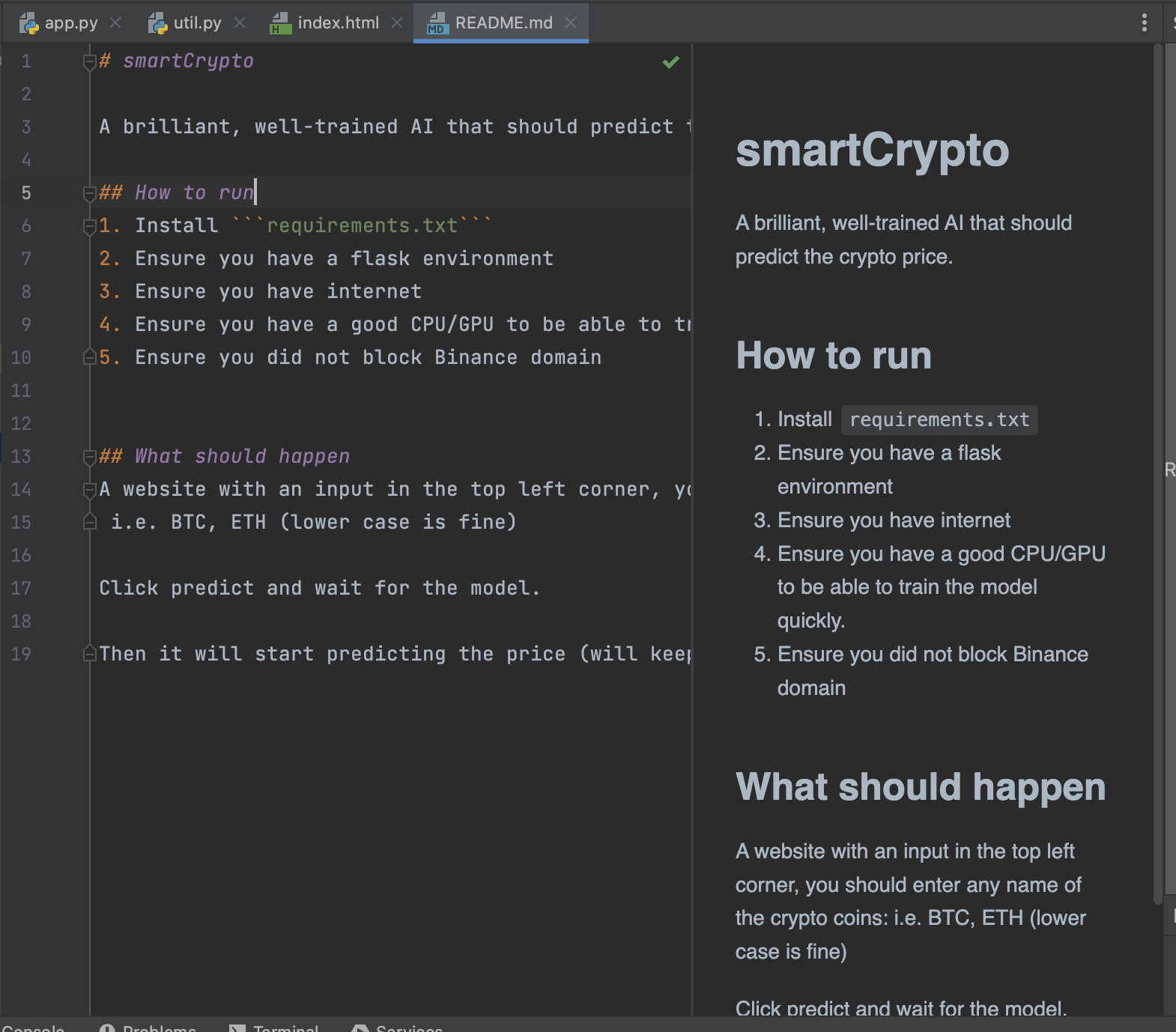Collapse the smartCrypto heading fold on line 1

pyautogui.click(x=89, y=61)
